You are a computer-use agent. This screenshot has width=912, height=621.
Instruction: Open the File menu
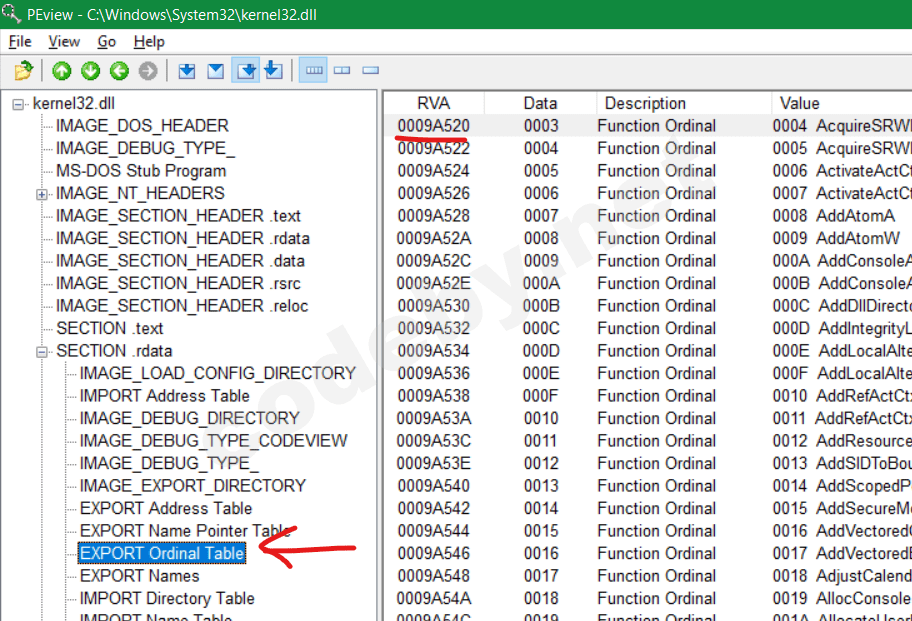click(20, 41)
